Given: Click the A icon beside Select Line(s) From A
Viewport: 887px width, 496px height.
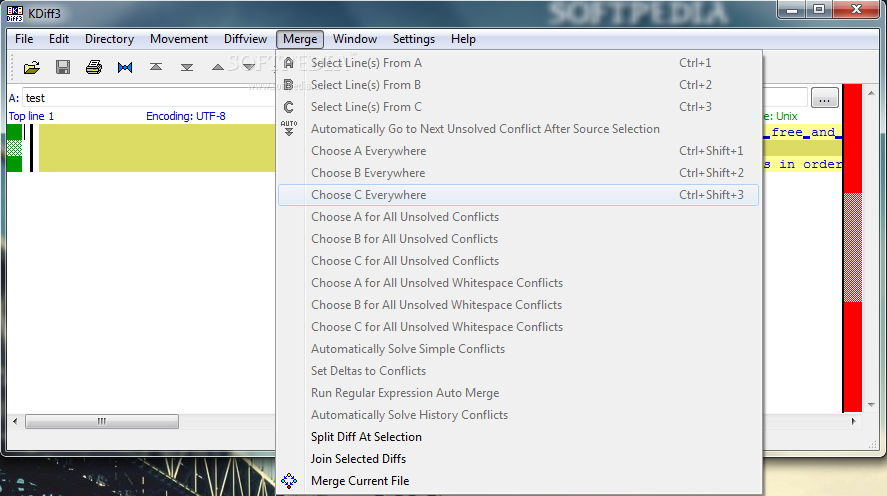Looking at the screenshot, I should click(x=289, y=63).
